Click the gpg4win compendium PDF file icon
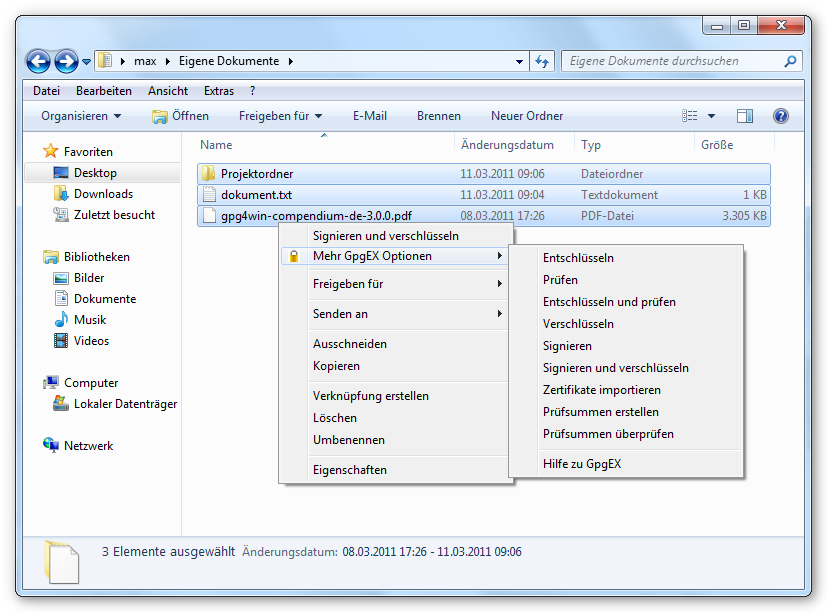The width and height of the screenshot is (827, 612). [208, 216]
